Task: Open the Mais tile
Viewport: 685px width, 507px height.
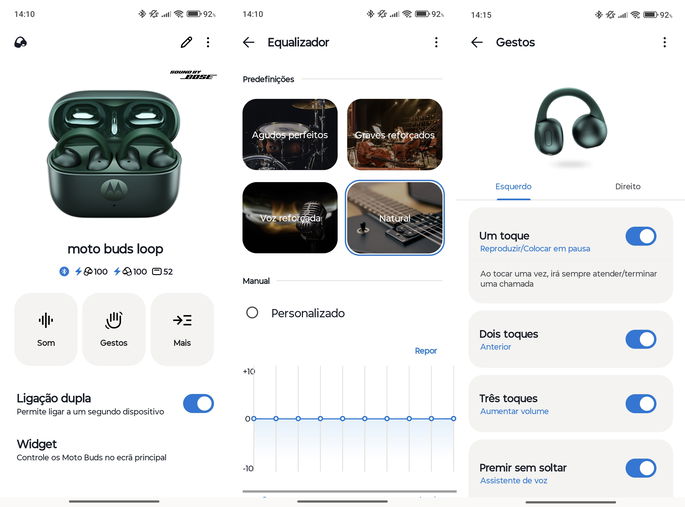Action: coord(182,329)
